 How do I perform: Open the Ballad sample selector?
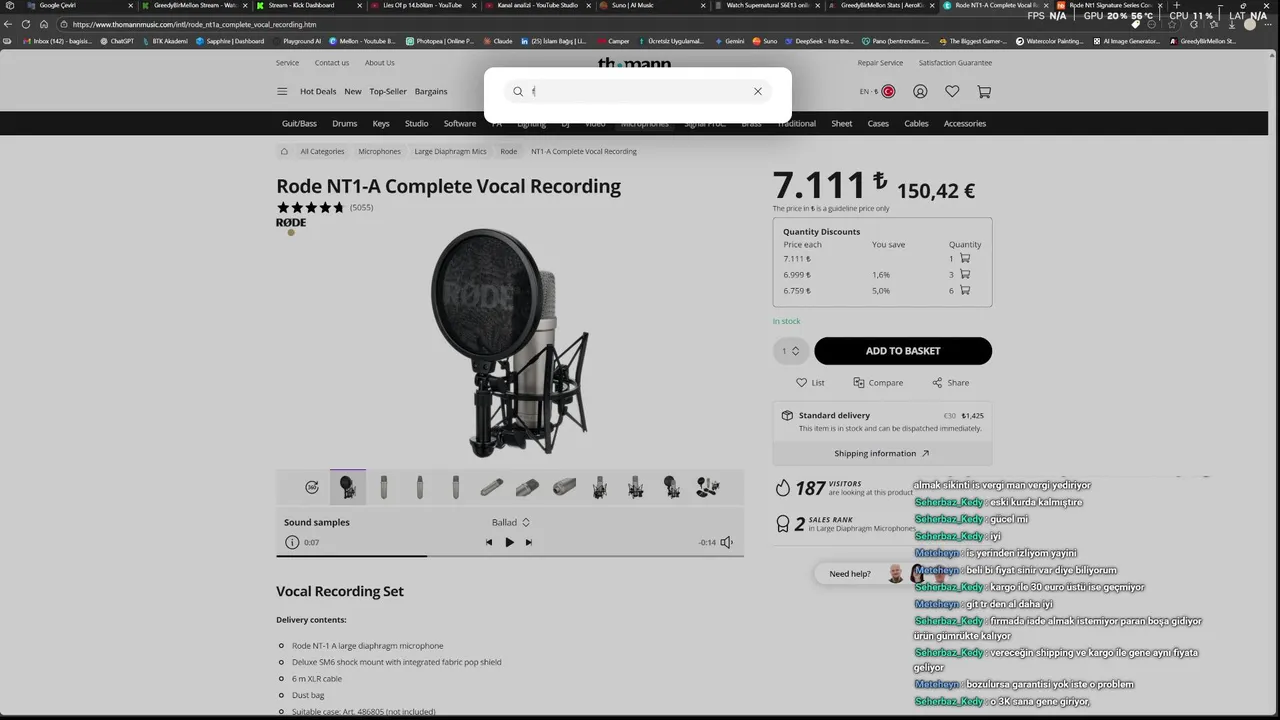click(x=510, y=522)
